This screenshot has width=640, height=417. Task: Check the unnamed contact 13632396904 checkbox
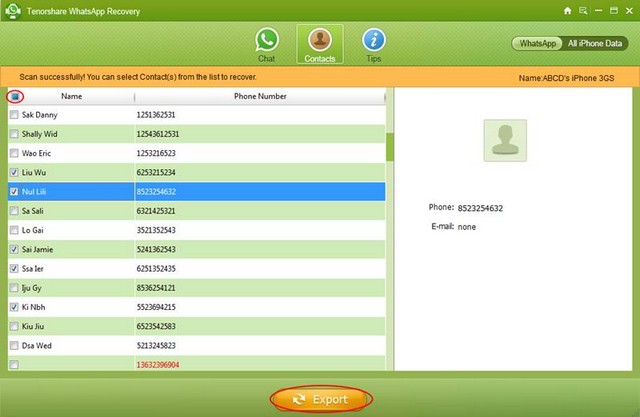coord(14,364)
